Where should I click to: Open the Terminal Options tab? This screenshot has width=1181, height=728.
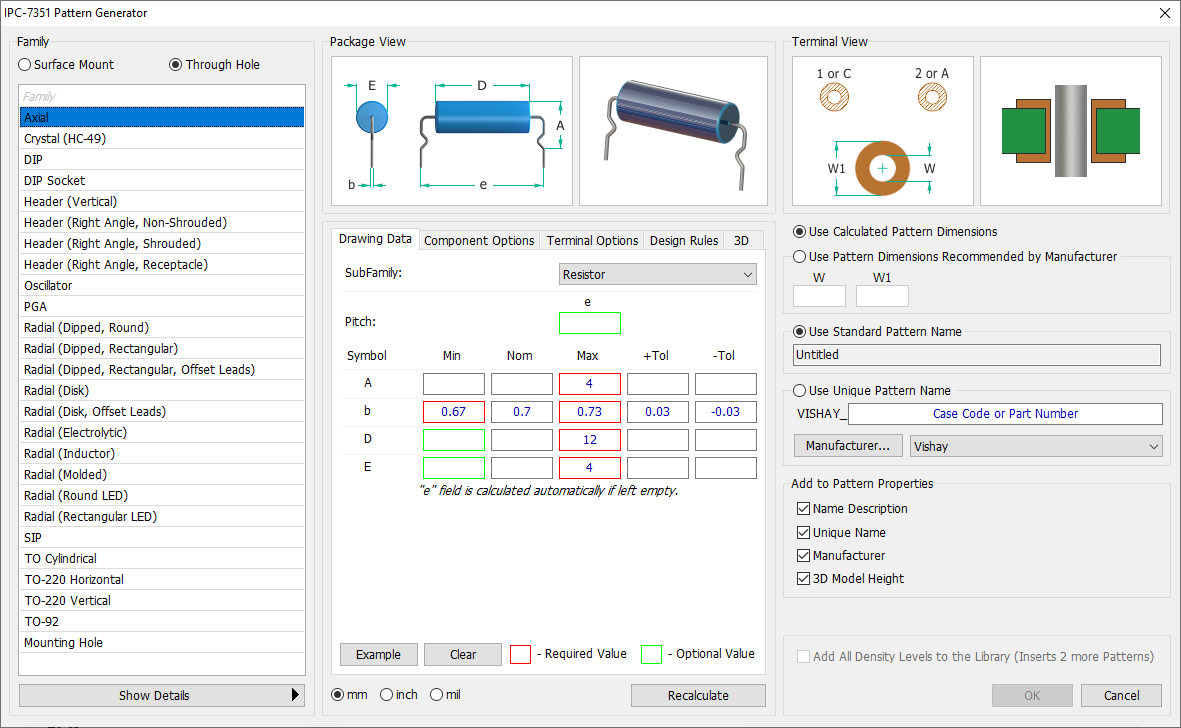point(592,240)
